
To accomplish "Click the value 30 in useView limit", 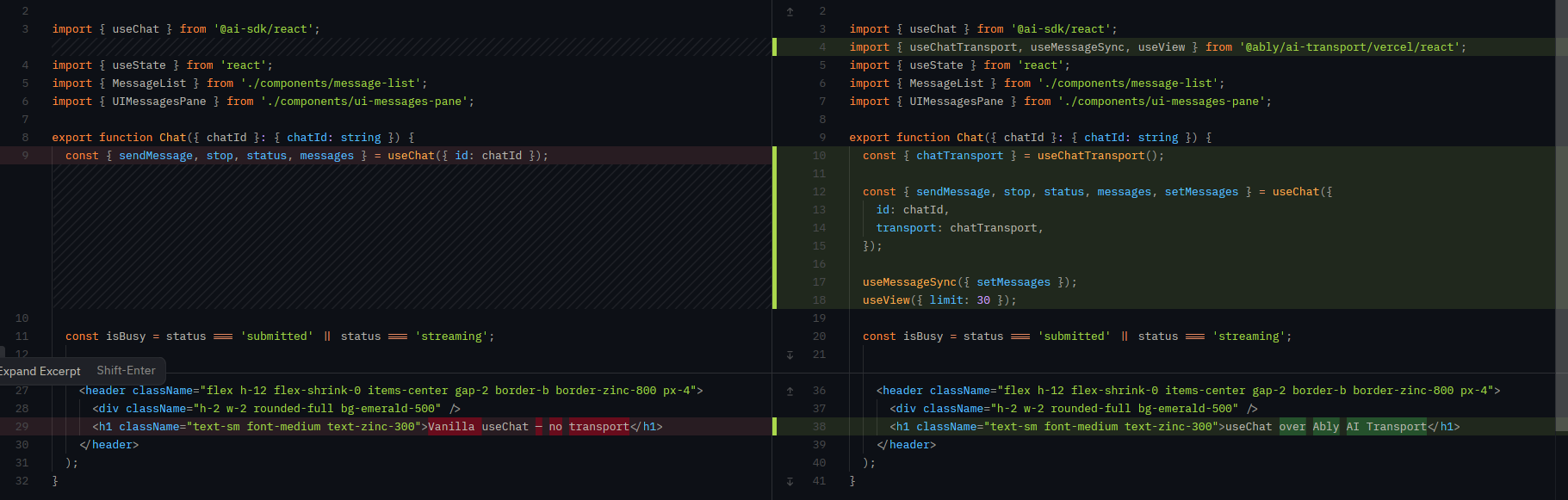I will 983,300.
